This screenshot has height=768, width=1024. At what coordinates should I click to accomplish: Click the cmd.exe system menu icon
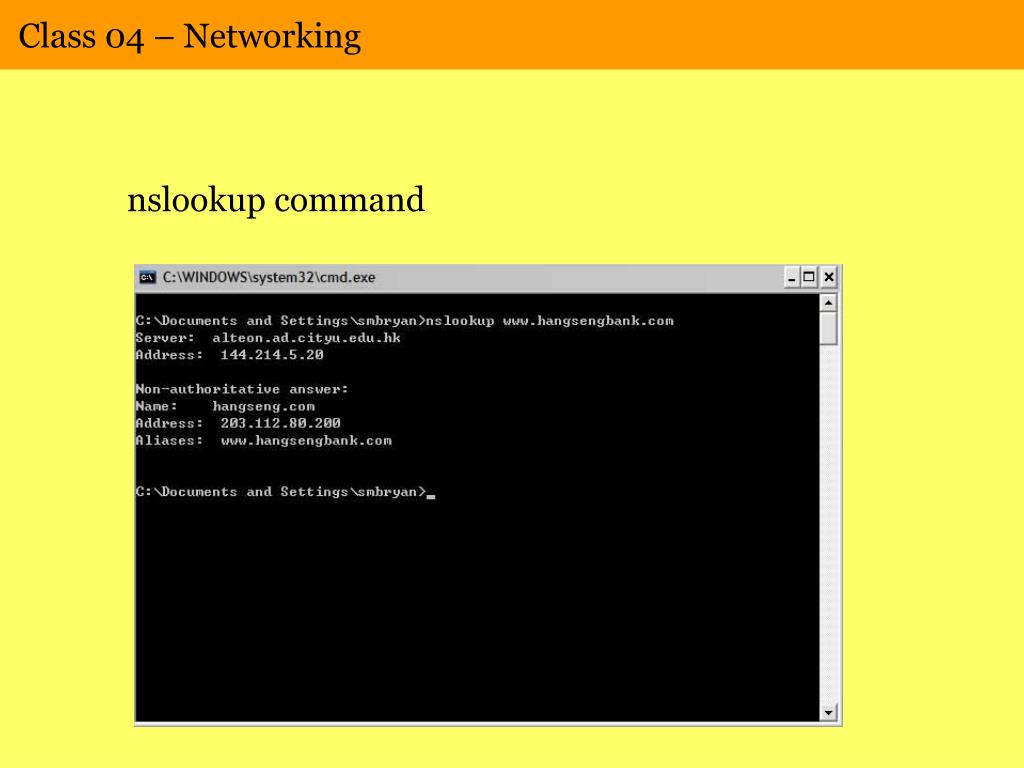click(148, 278)
